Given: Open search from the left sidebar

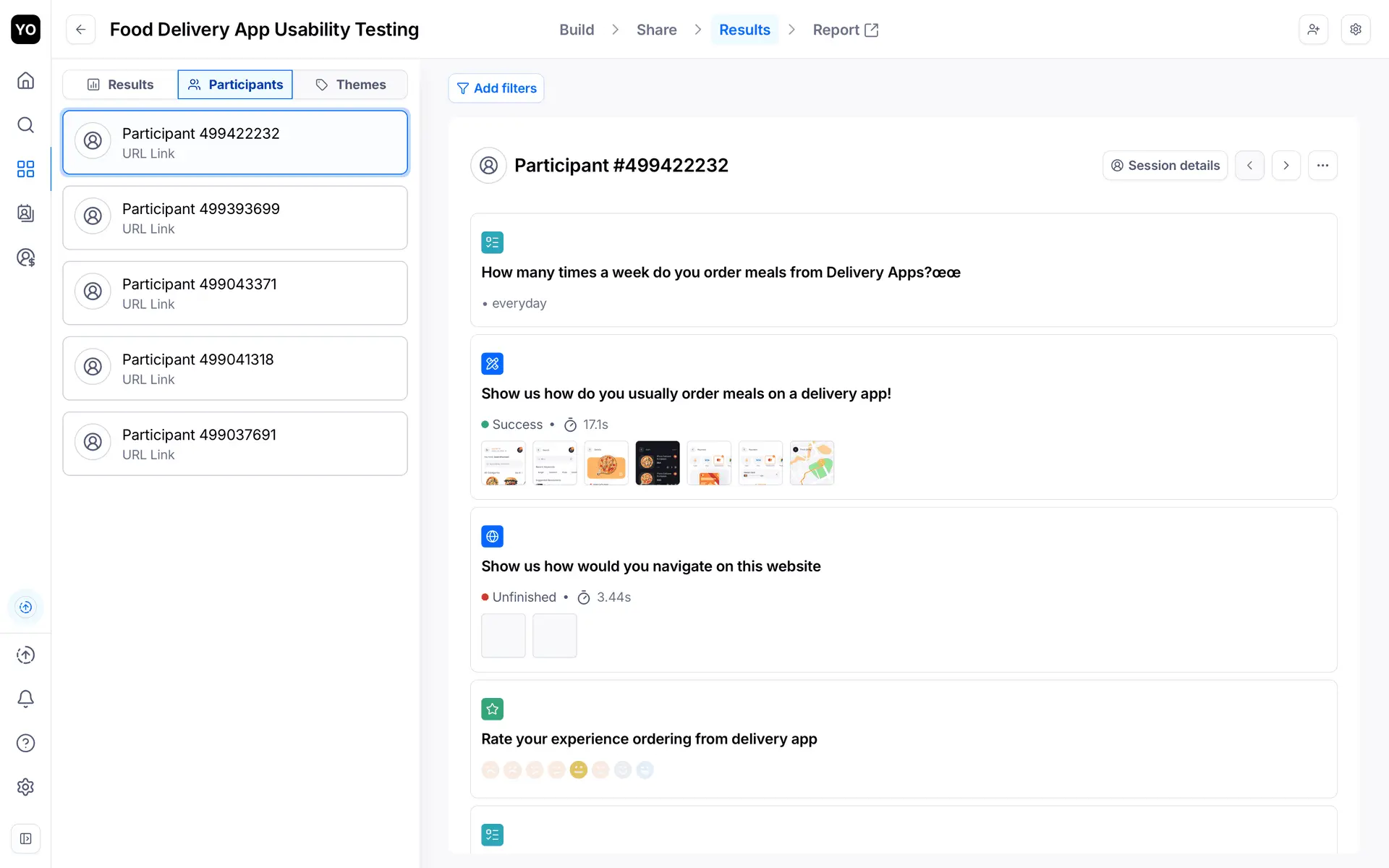Looking at the screenshot, I should point(25,125).
